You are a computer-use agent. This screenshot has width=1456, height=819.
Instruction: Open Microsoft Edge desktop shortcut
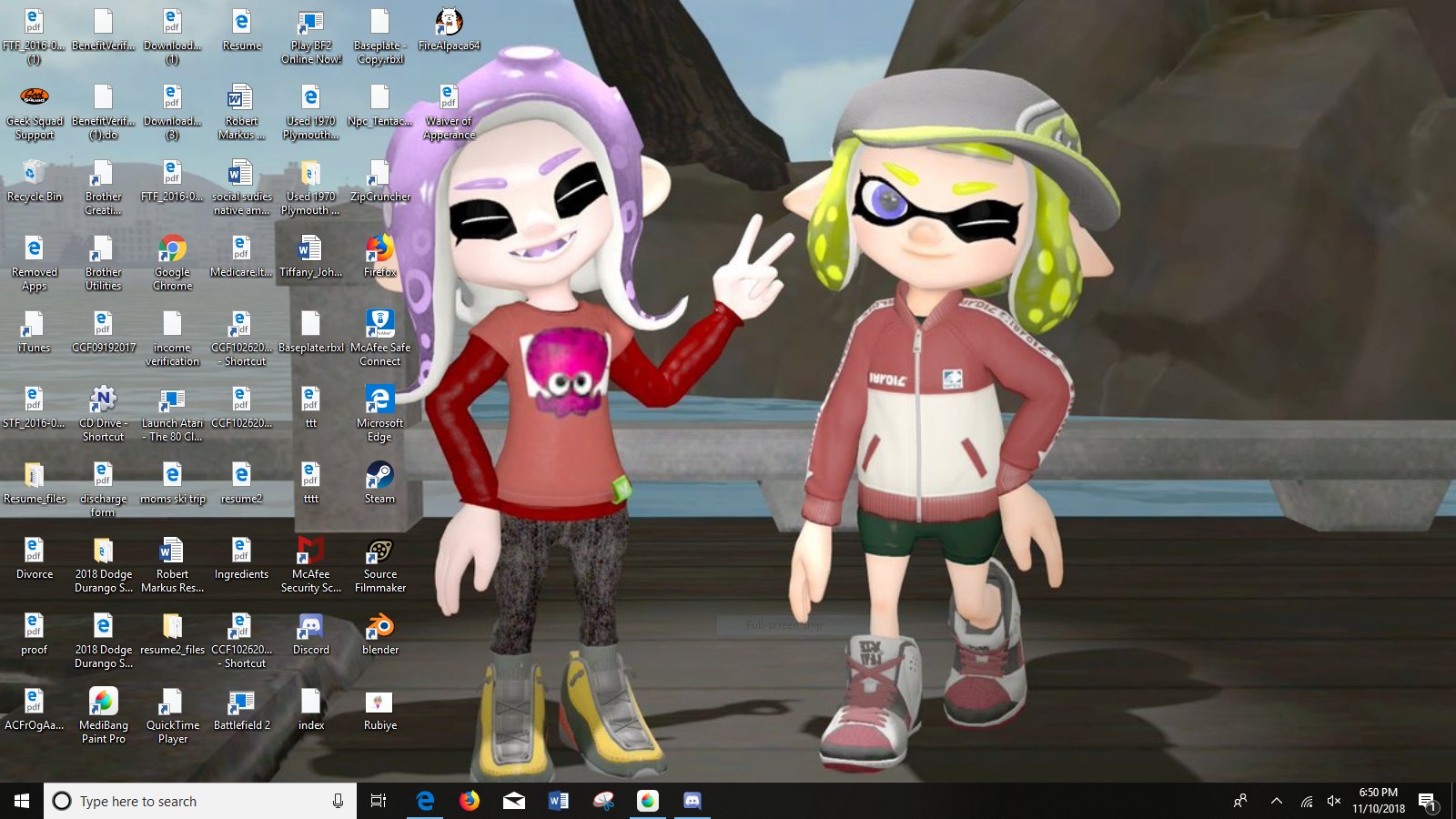point(379,414)
